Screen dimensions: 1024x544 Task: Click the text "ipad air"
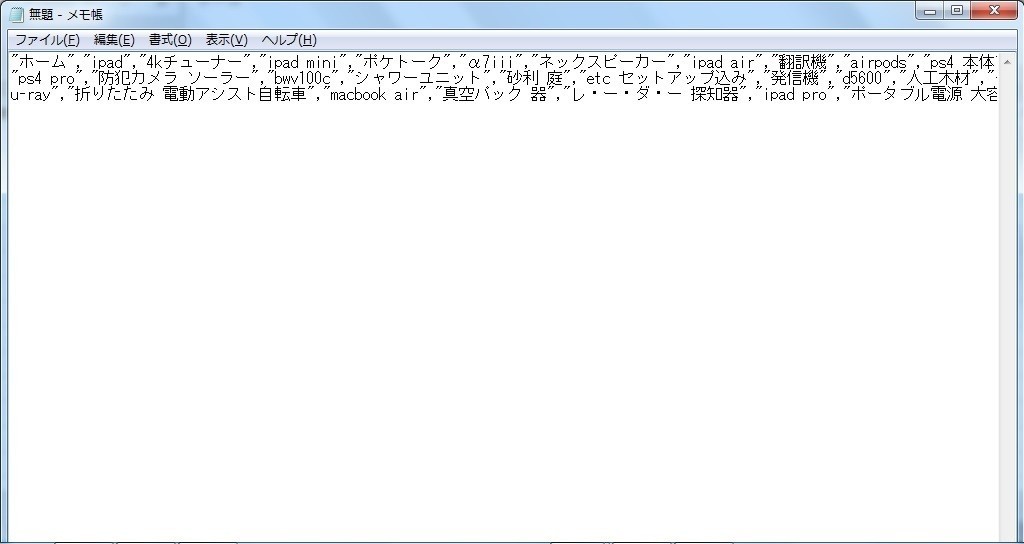tap(723, 63)
